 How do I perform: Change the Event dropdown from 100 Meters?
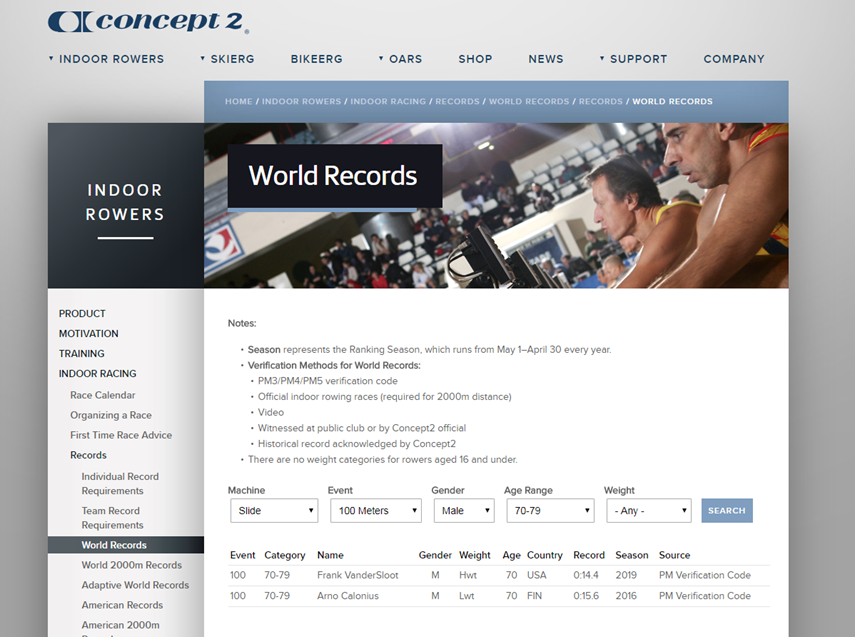click(x=375, y=511)
